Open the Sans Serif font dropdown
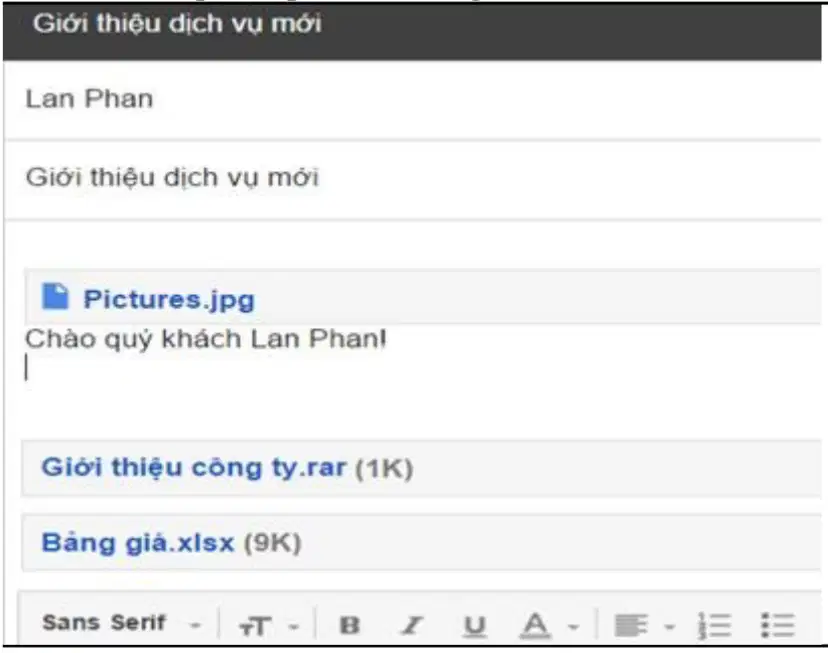This screenshot has height=653, width=828. (121, 623)
